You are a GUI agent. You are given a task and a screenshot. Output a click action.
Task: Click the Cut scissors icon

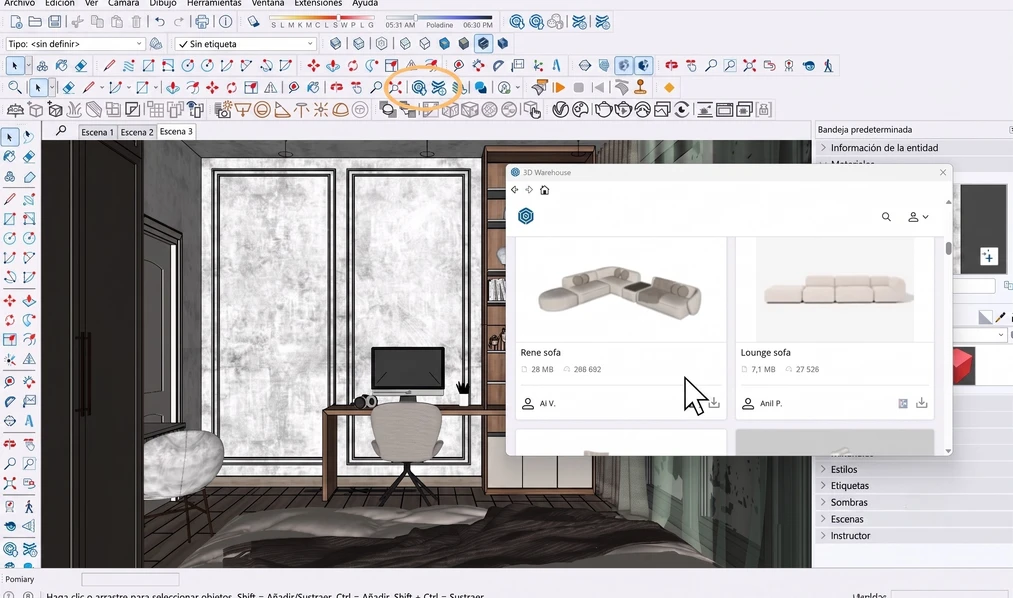tap(78, 22)
